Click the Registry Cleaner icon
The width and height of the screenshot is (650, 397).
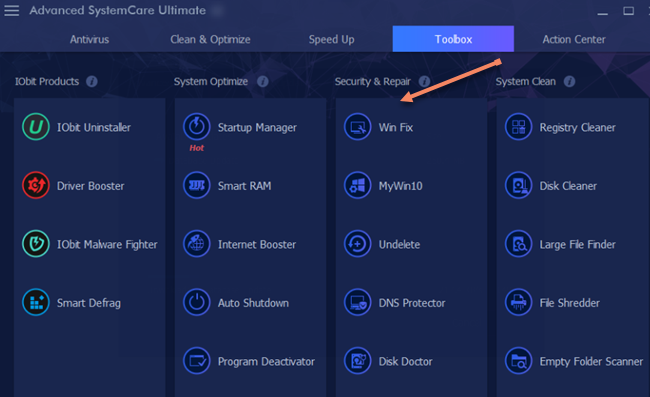518,127
